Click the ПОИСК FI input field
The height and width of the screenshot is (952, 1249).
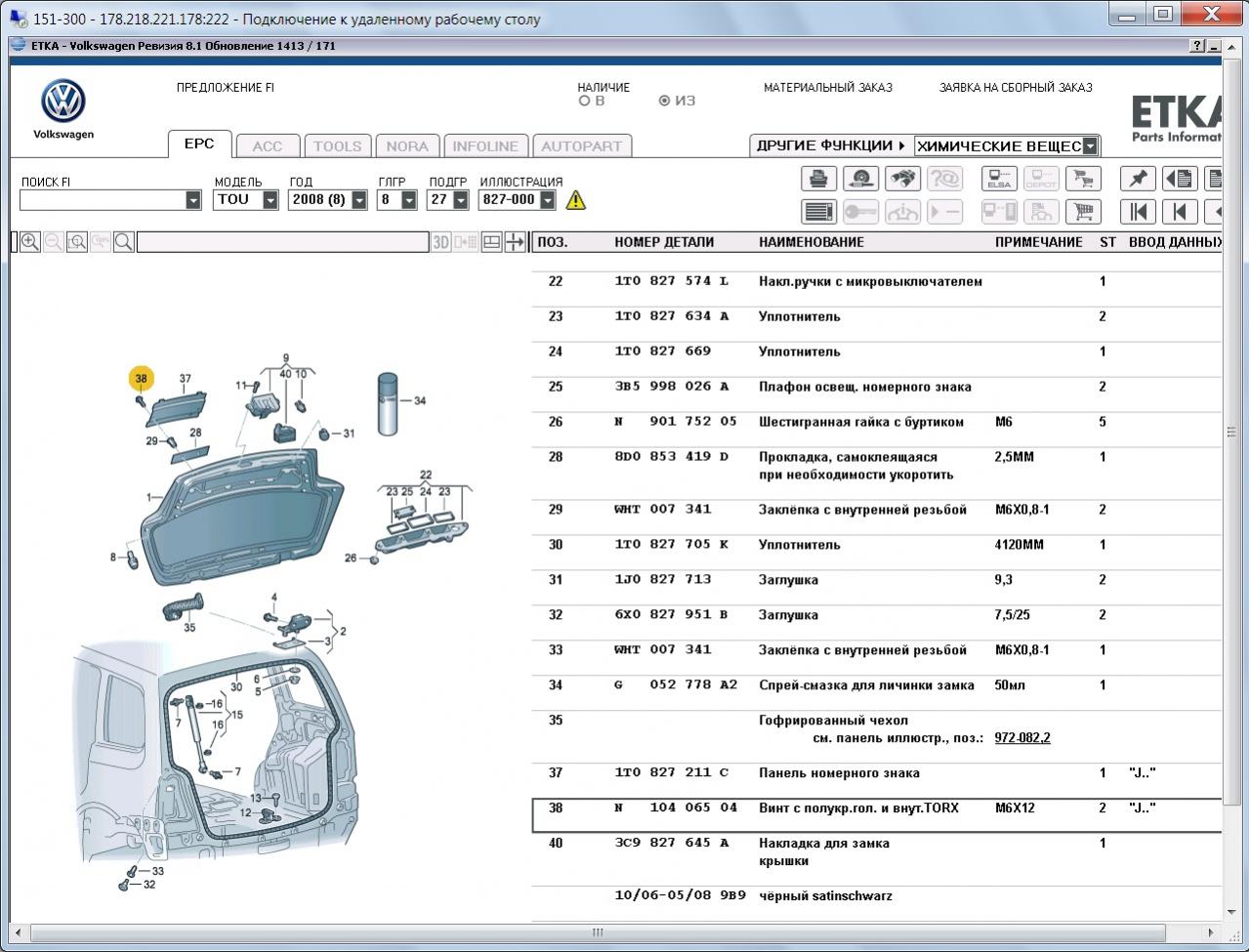pos(102,200)
